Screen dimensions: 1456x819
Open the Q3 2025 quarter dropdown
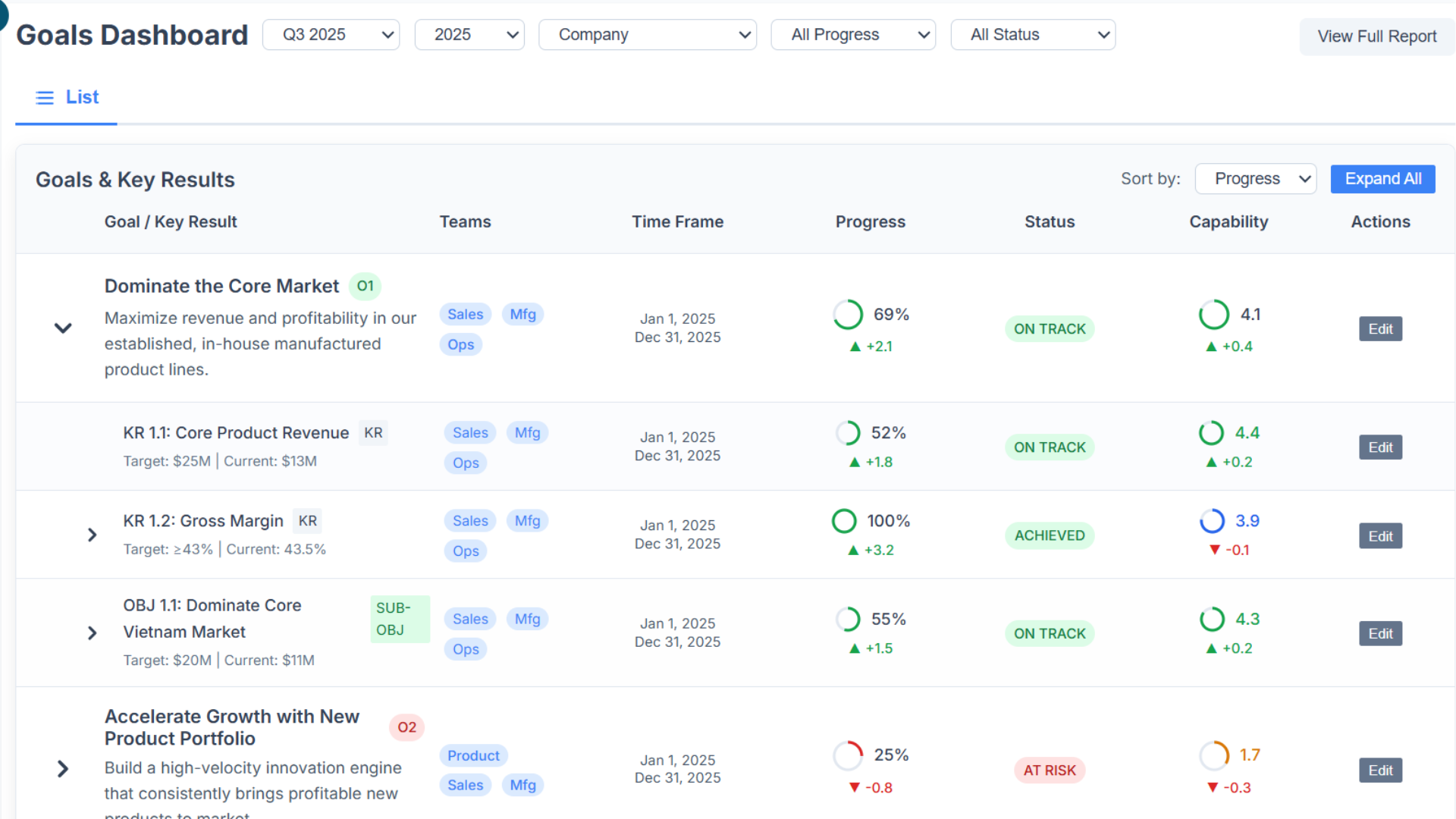click(331, 35)
